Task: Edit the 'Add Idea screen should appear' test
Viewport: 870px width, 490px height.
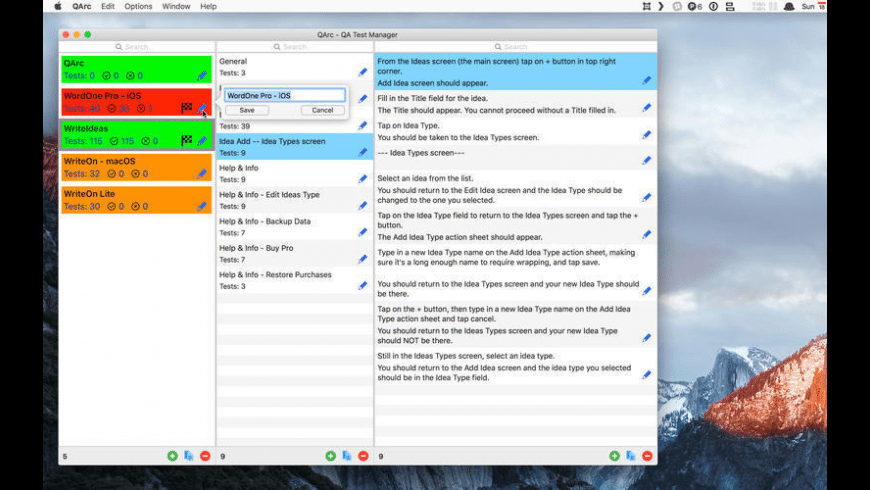Action: [646, 81]
